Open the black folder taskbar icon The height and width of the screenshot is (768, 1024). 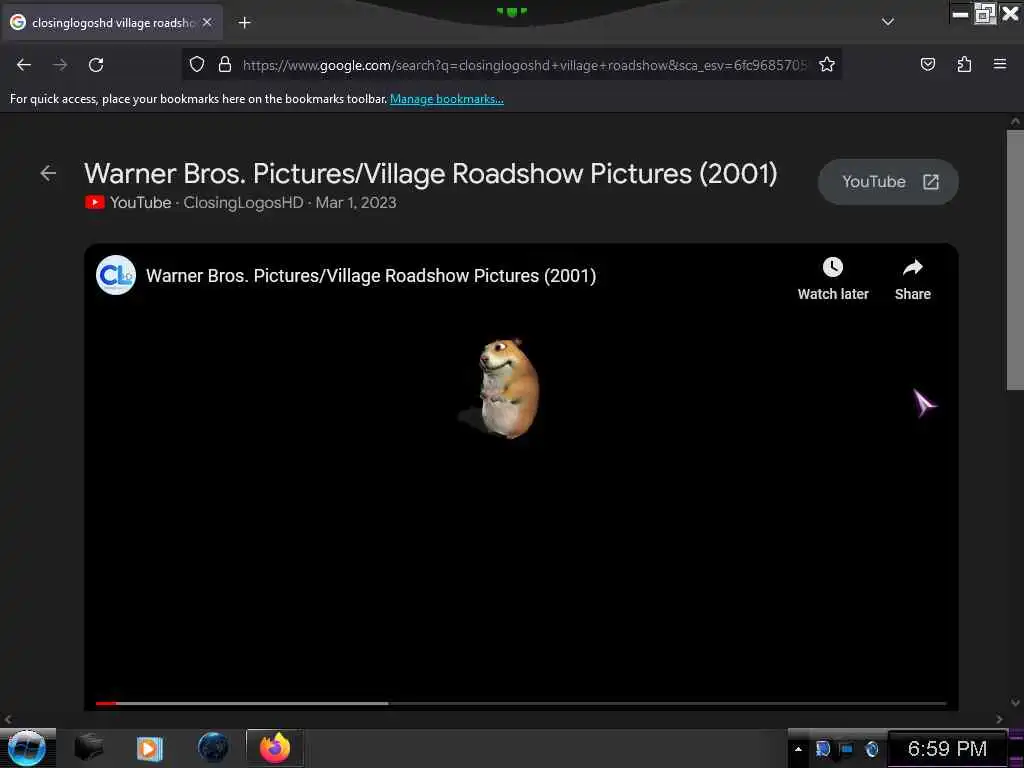click(89, 747)
